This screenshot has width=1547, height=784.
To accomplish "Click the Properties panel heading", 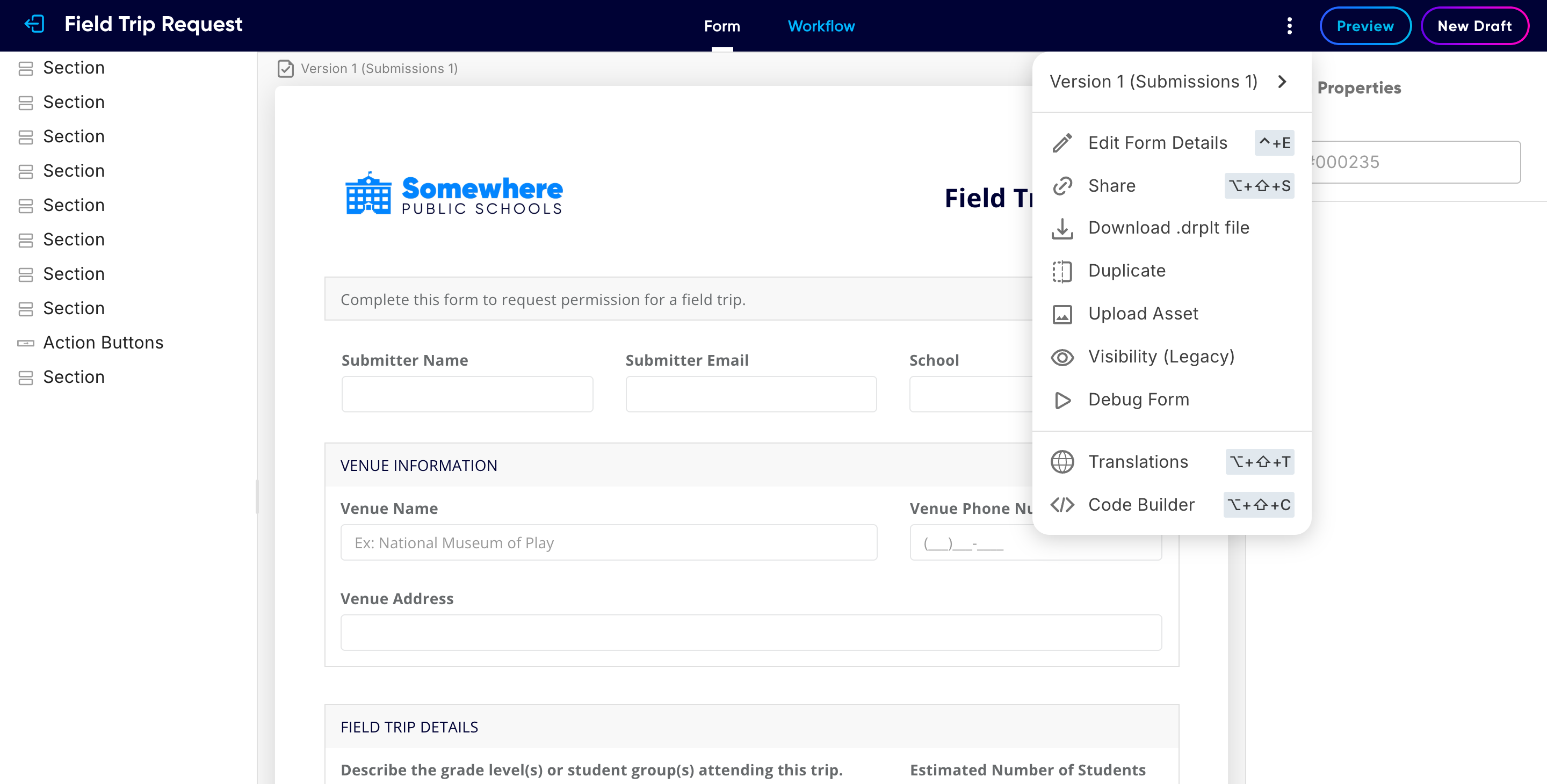I will click(1358, 88).
